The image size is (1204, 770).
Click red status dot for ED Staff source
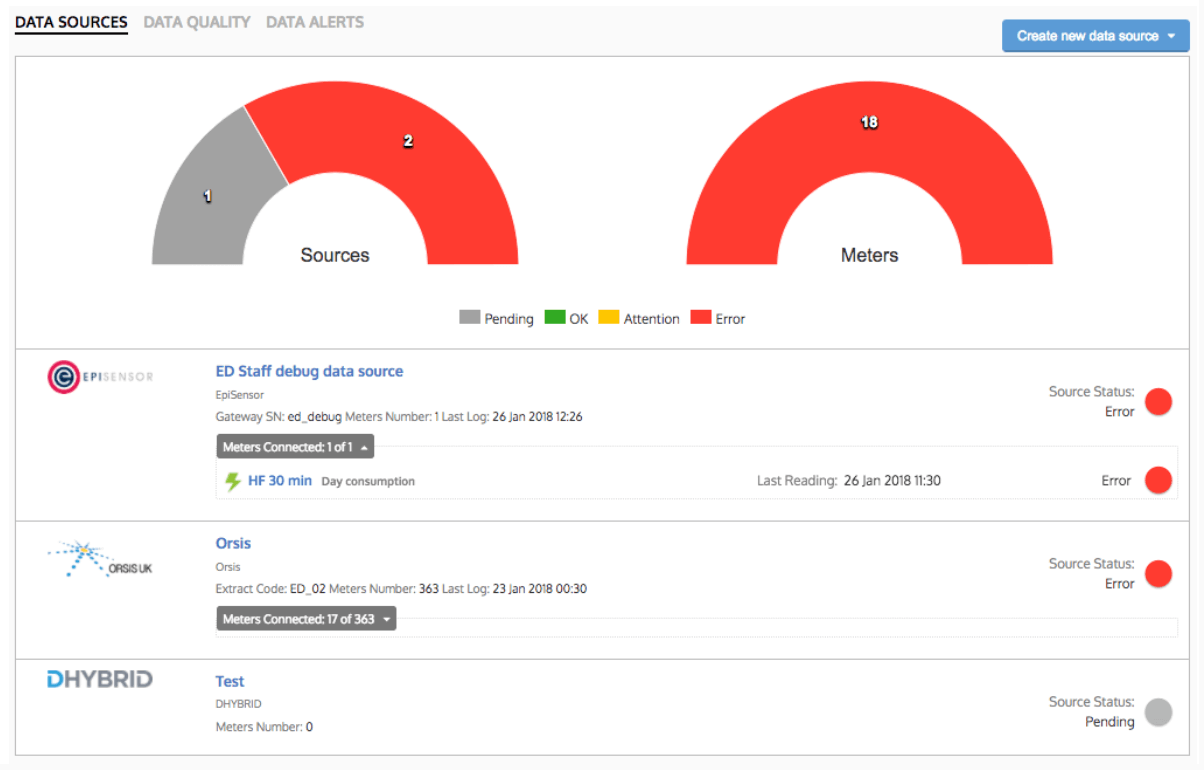coord(1158,402)
